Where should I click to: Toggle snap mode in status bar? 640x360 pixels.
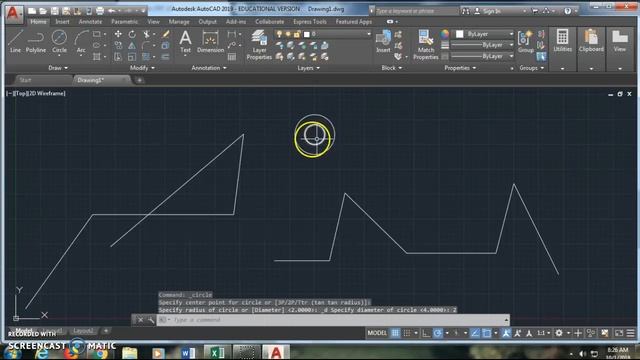pos(407,333)
